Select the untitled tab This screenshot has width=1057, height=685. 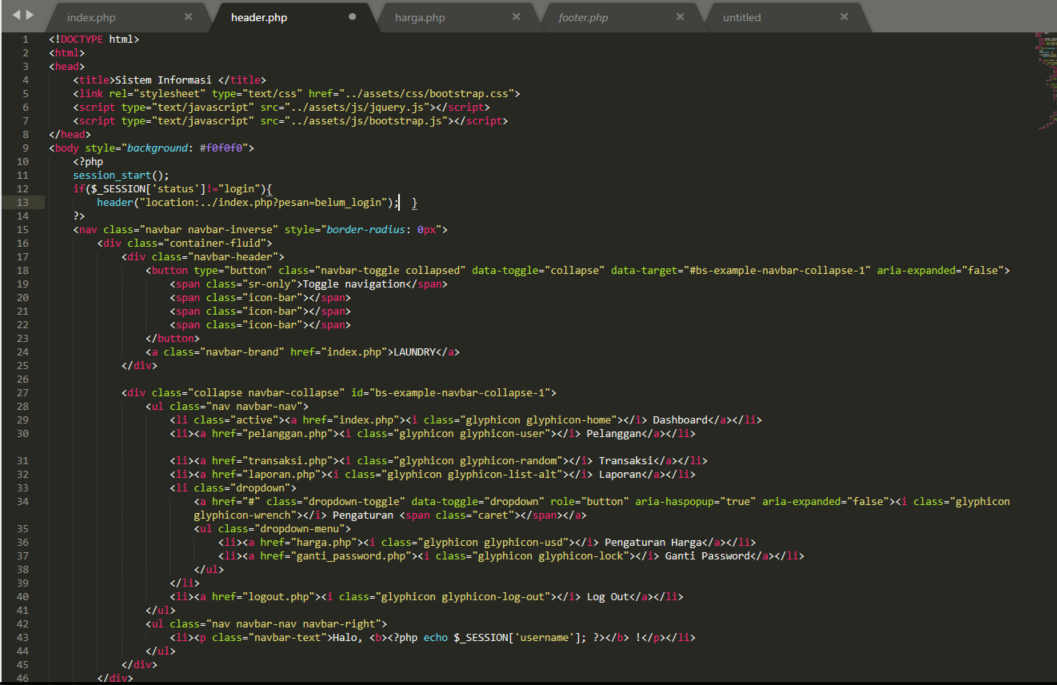[741, 16]
